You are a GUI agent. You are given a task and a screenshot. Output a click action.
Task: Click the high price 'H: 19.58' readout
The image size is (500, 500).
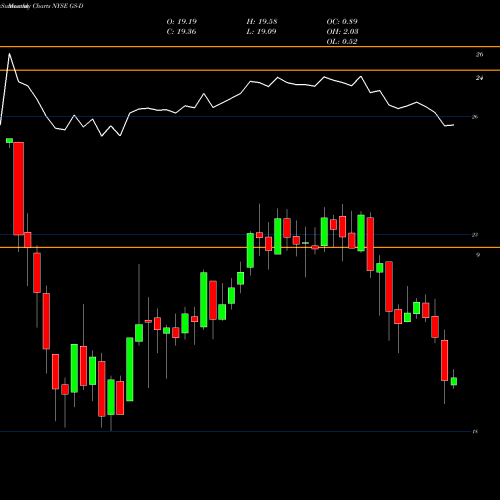pos(262,22)
